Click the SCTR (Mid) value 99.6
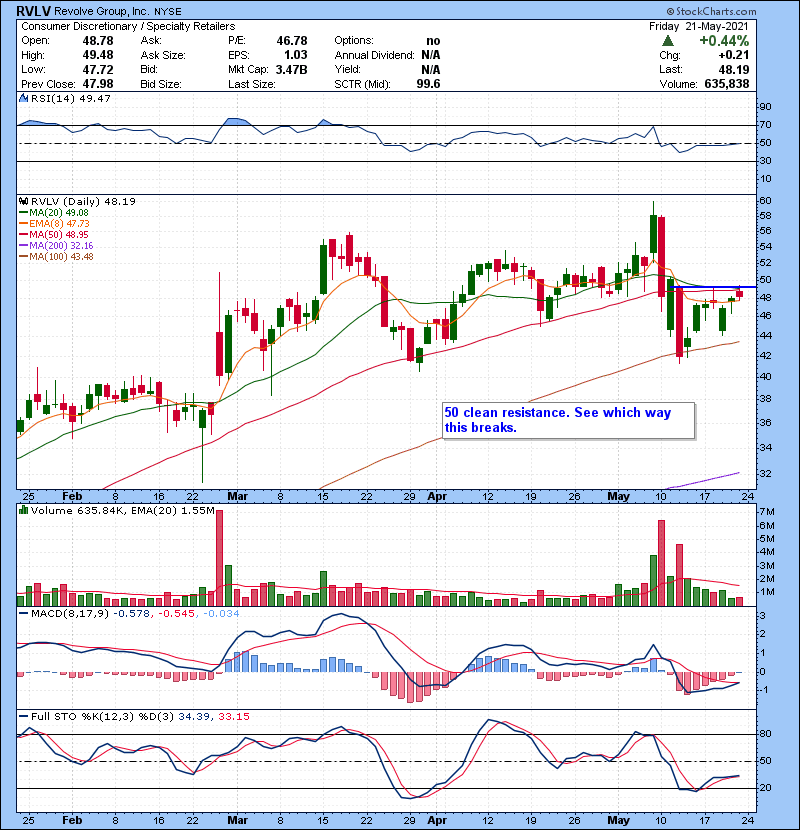 (428, 84)
